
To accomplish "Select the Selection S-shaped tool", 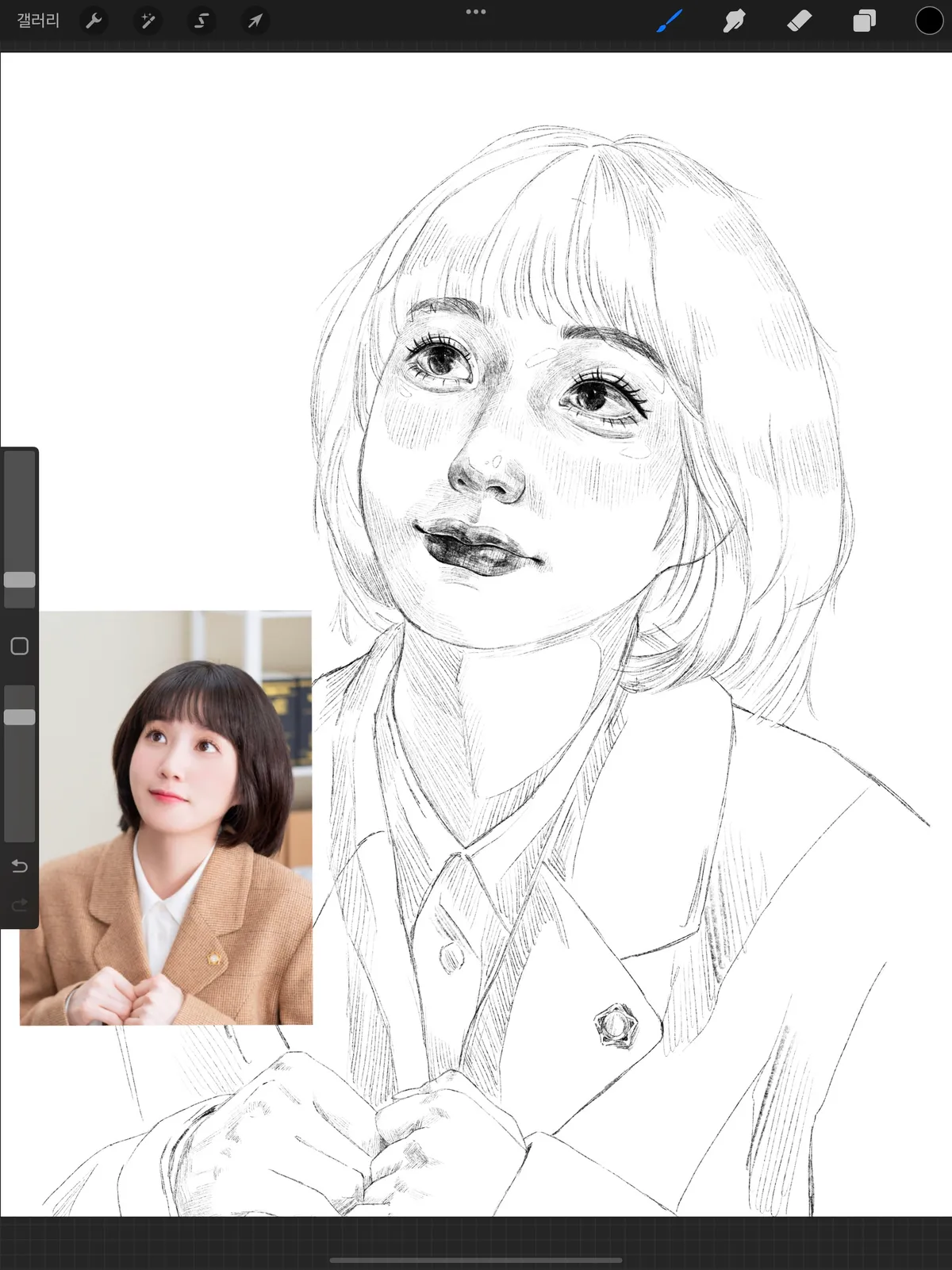I will 202,21.
